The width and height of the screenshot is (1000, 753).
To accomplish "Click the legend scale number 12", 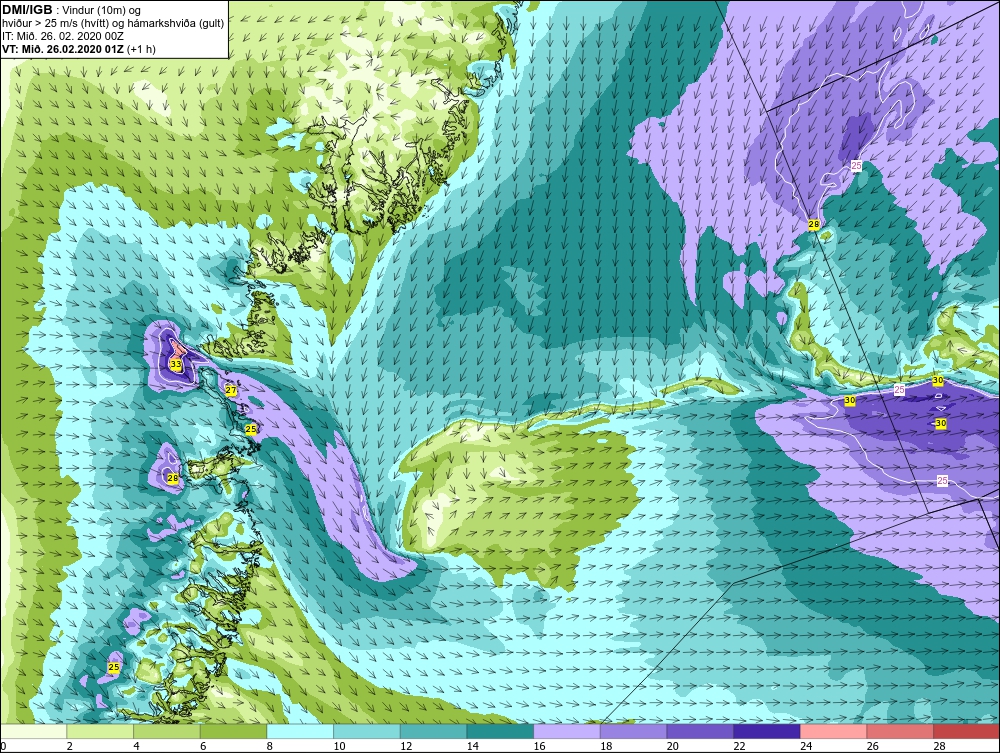I will [406, 746].
